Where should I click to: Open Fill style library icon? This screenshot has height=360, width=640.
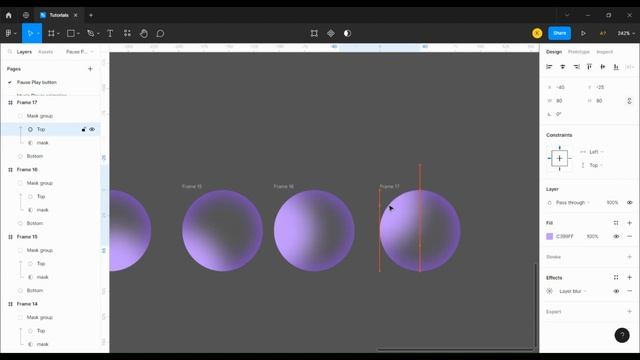coord(616,223)
